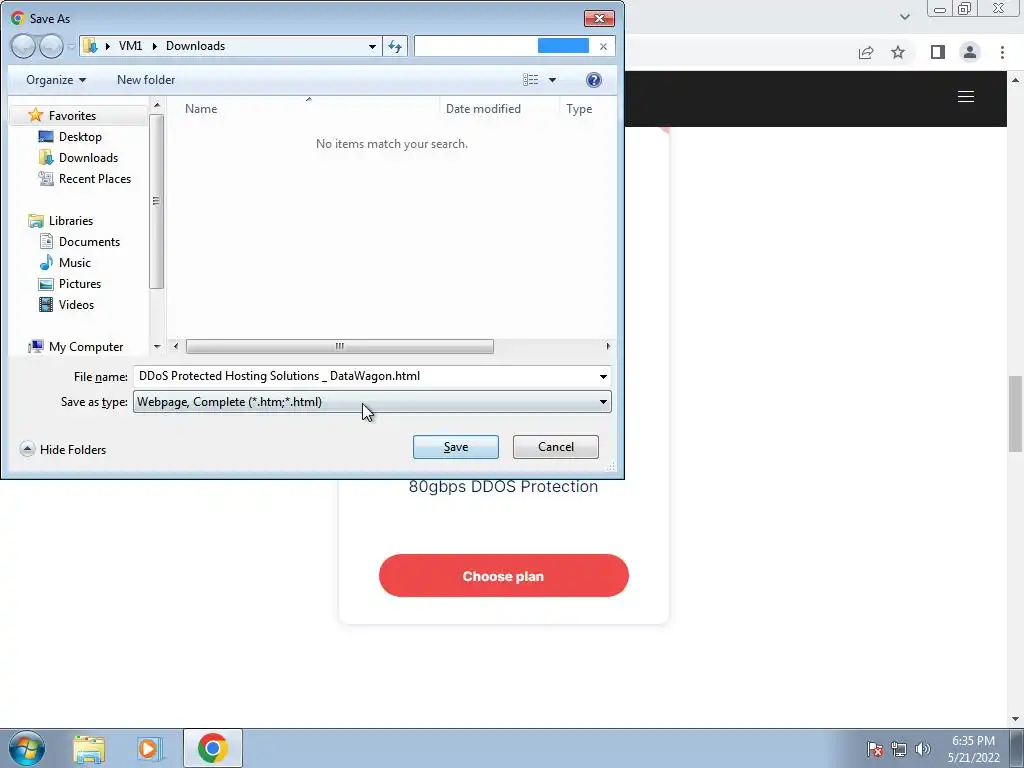Screen dimensions: 1024x768
Task: Select the Documents library icon
Action: 46,242
